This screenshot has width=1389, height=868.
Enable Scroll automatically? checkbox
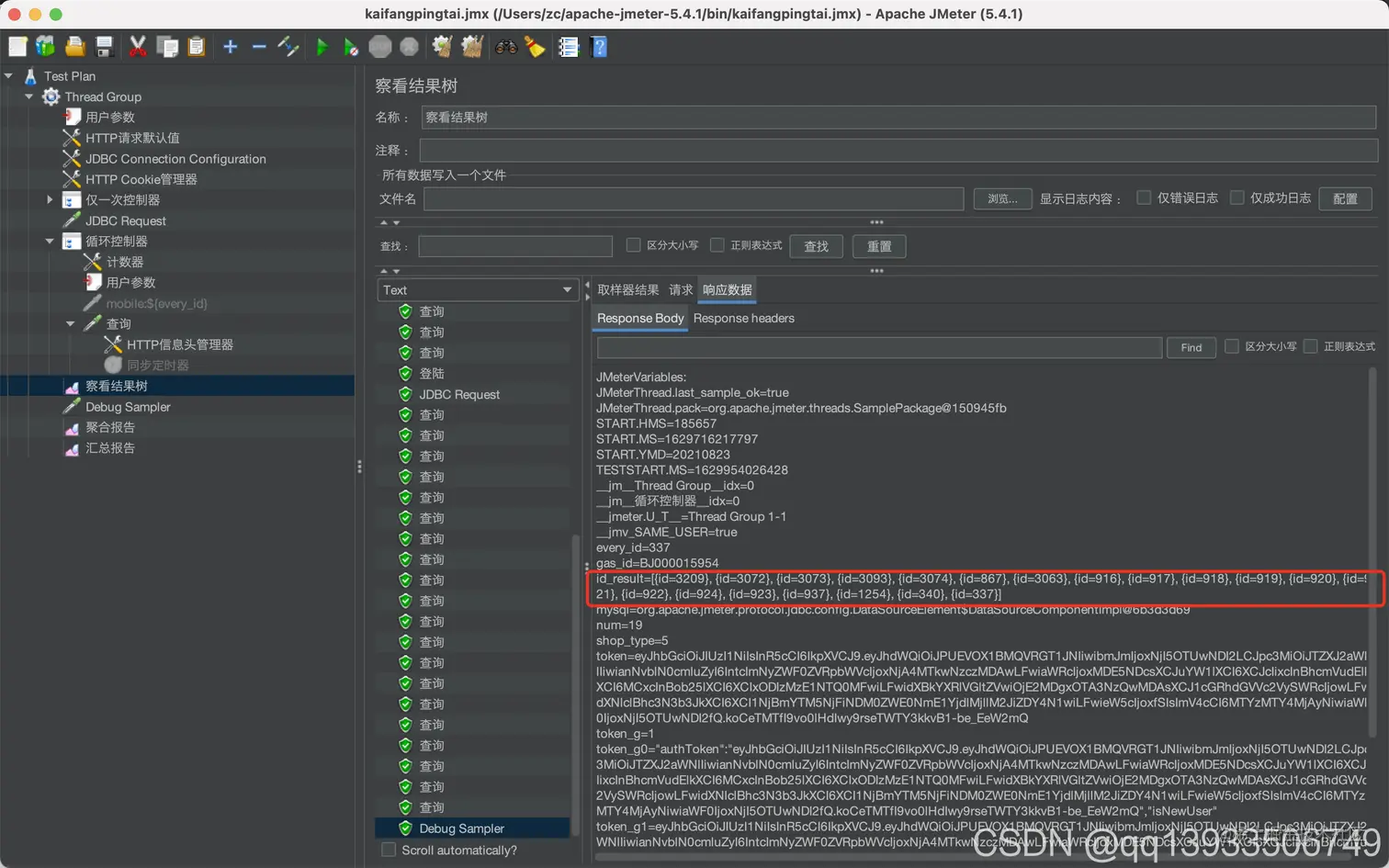coord(389,850)
